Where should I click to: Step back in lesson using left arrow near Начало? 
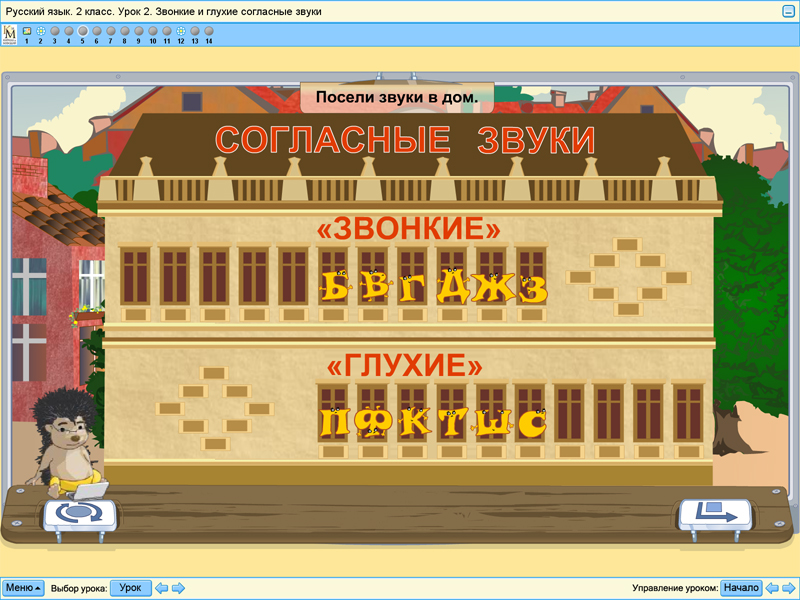coord(772,588)
